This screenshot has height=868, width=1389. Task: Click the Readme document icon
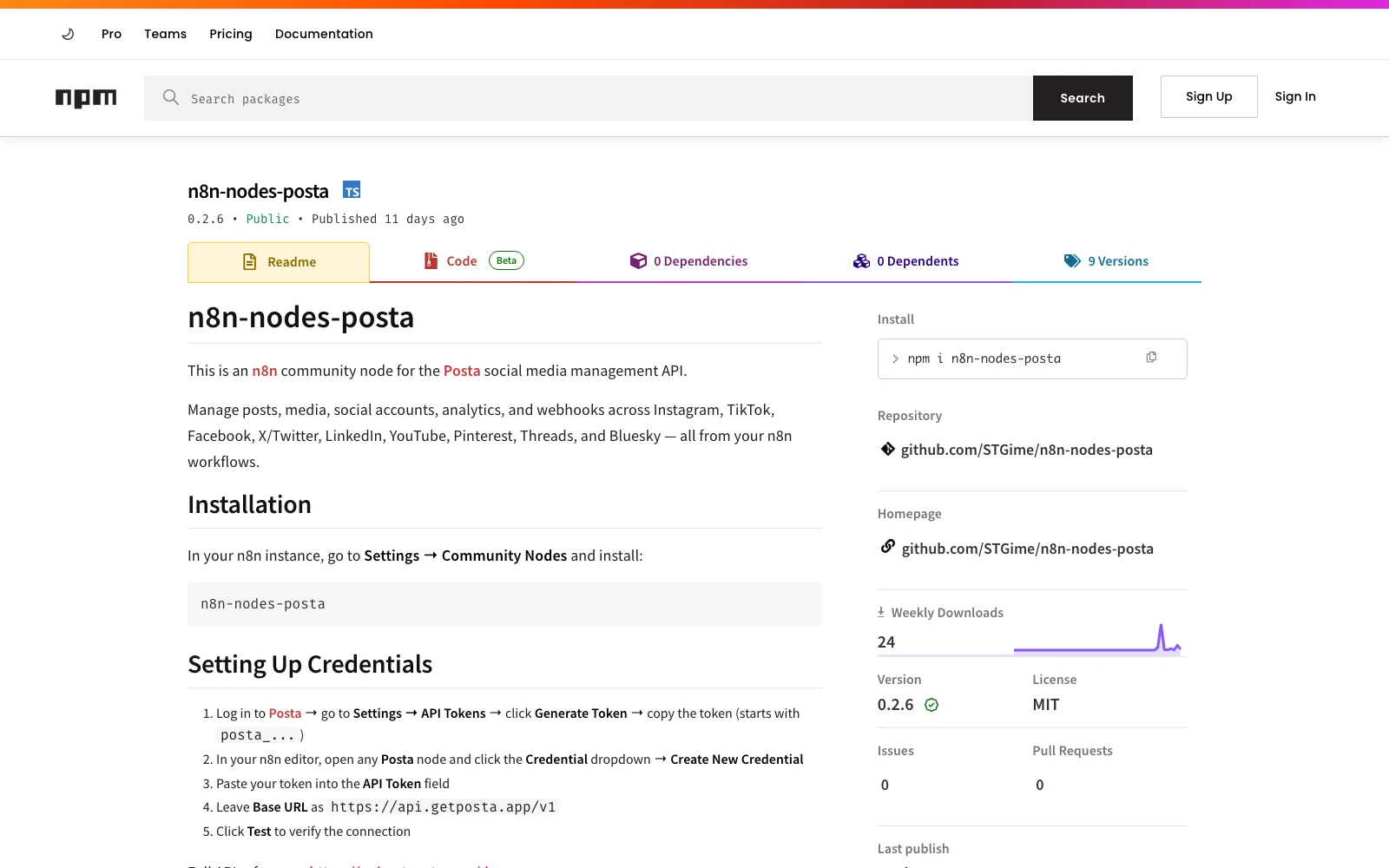(x=249, y=262)
